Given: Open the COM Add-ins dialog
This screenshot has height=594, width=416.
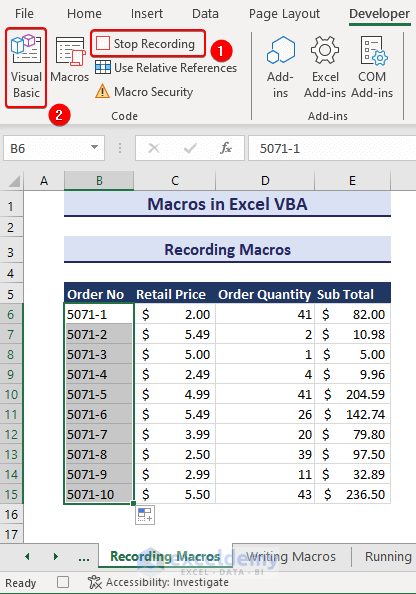Looking at the screenshot, I should 372,68.
